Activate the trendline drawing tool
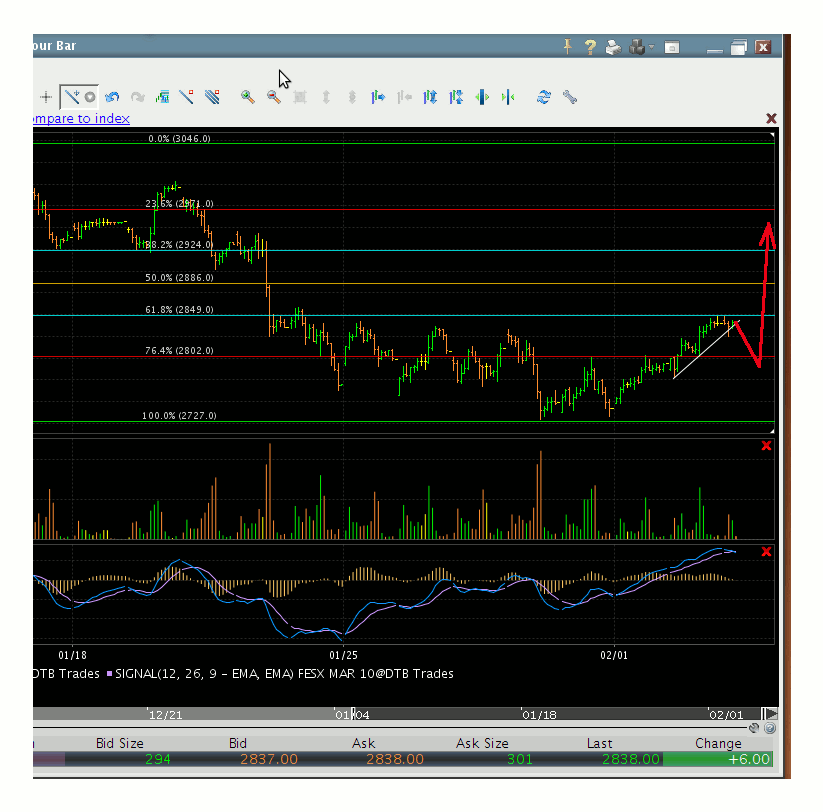Screen dimensions: 823x812 coord(72,97)
